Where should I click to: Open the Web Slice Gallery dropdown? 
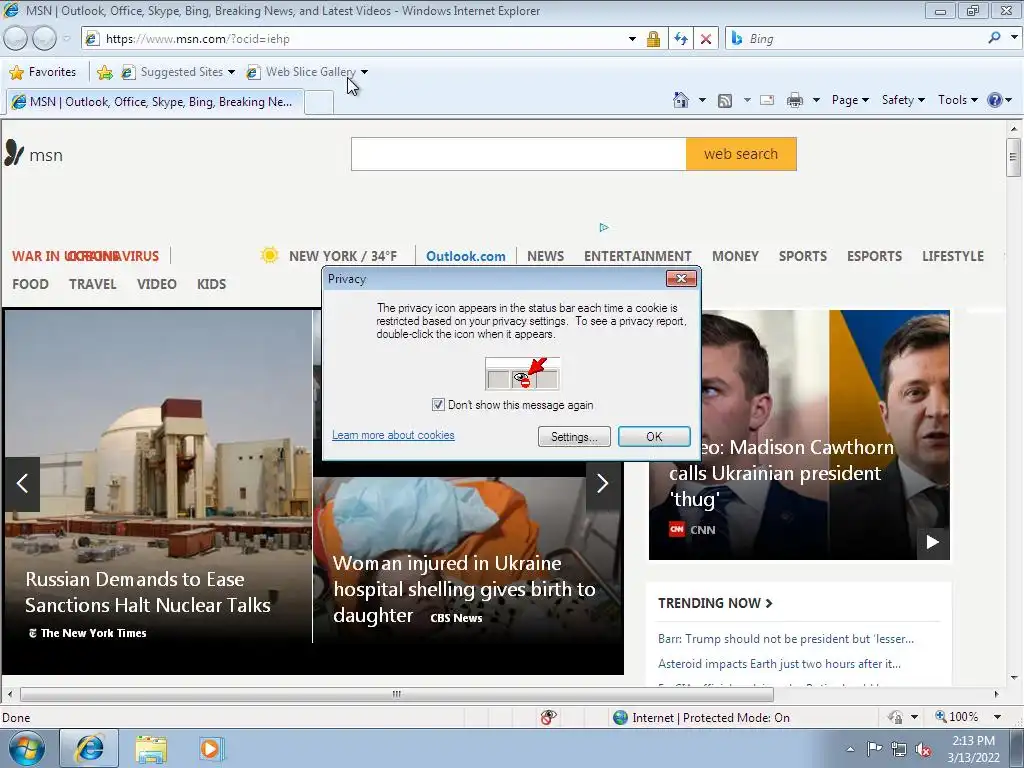click(364, 72)
